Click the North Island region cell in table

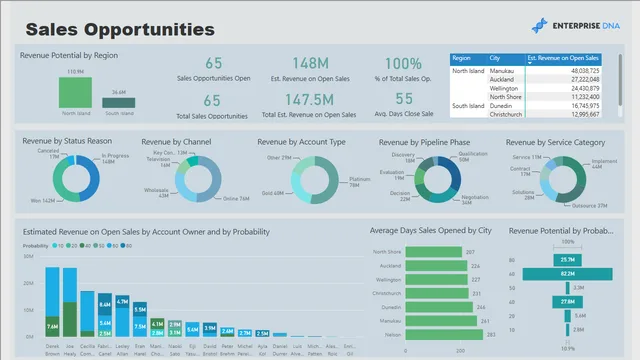[468, 71]
